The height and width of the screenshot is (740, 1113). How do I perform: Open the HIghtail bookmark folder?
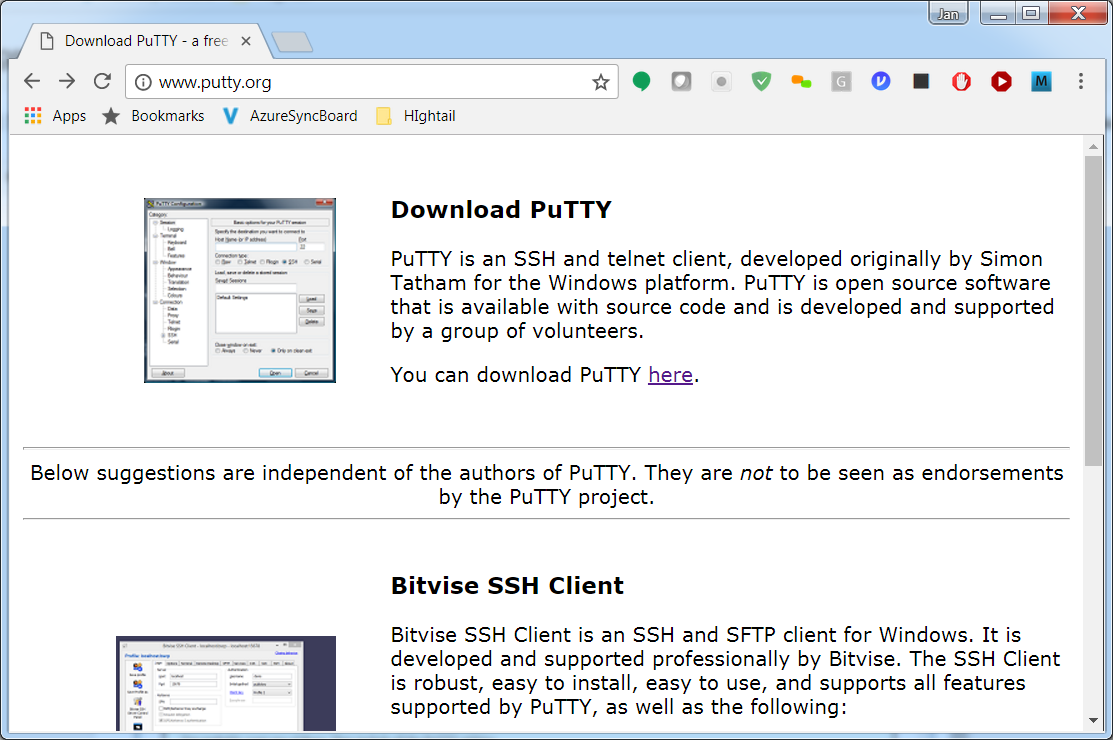416,116
